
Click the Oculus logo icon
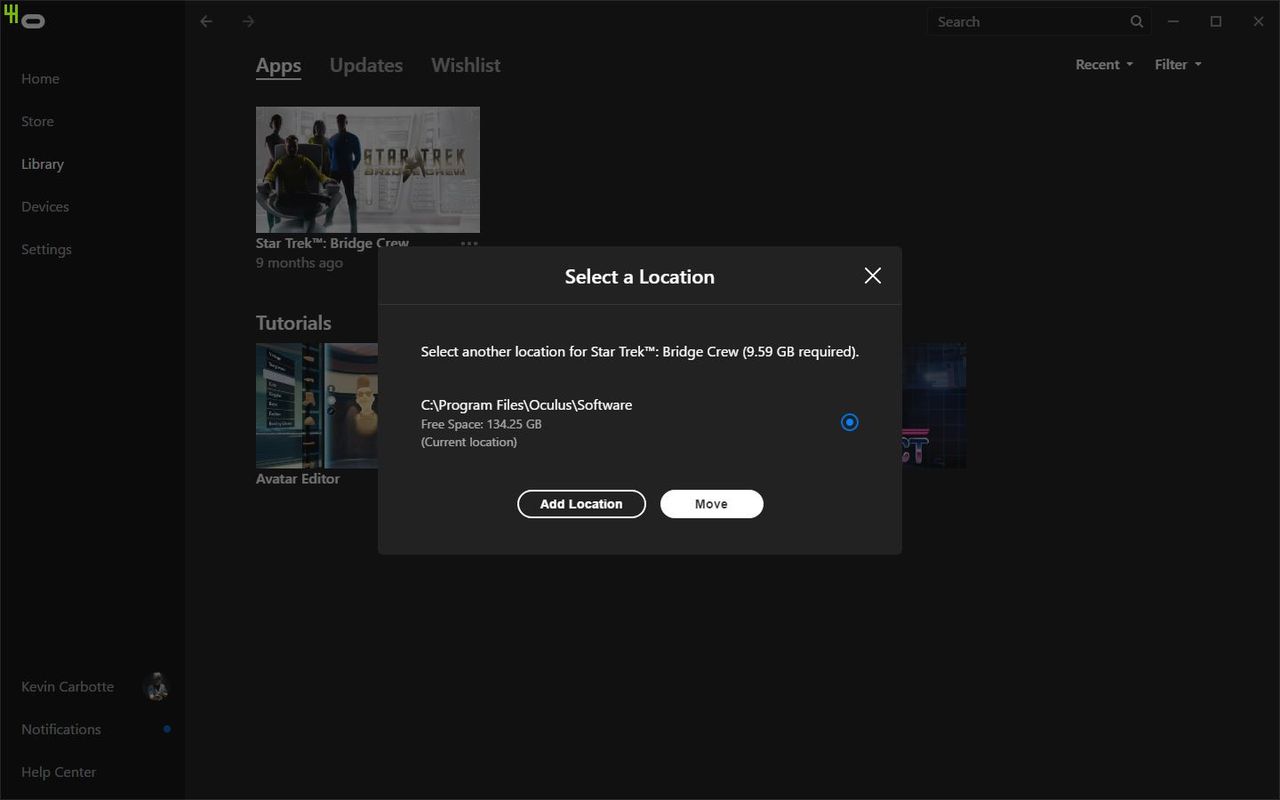tap(33, 21)
